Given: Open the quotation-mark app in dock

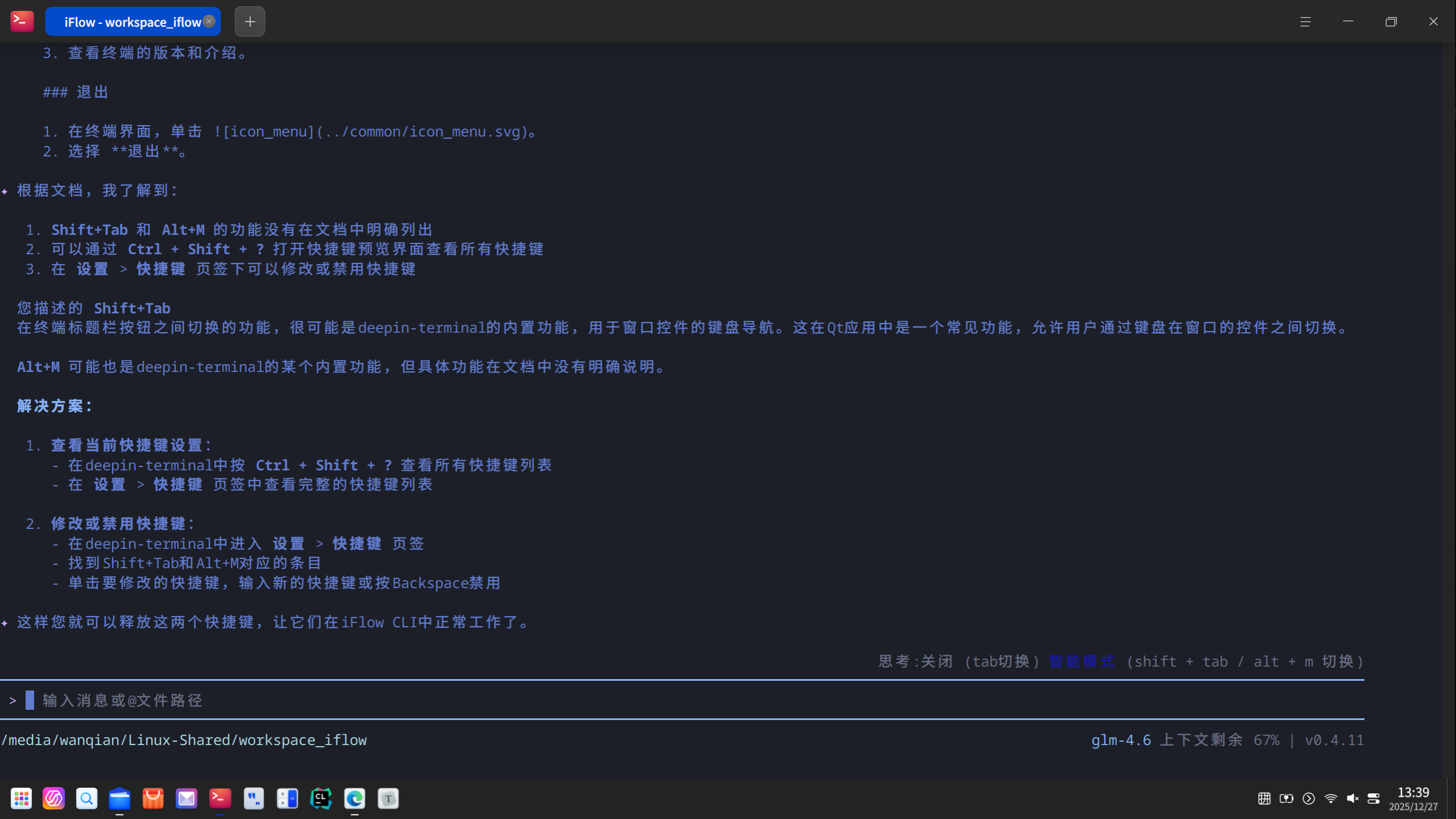Looking at the screenshot, I should [x=254, y=799].
